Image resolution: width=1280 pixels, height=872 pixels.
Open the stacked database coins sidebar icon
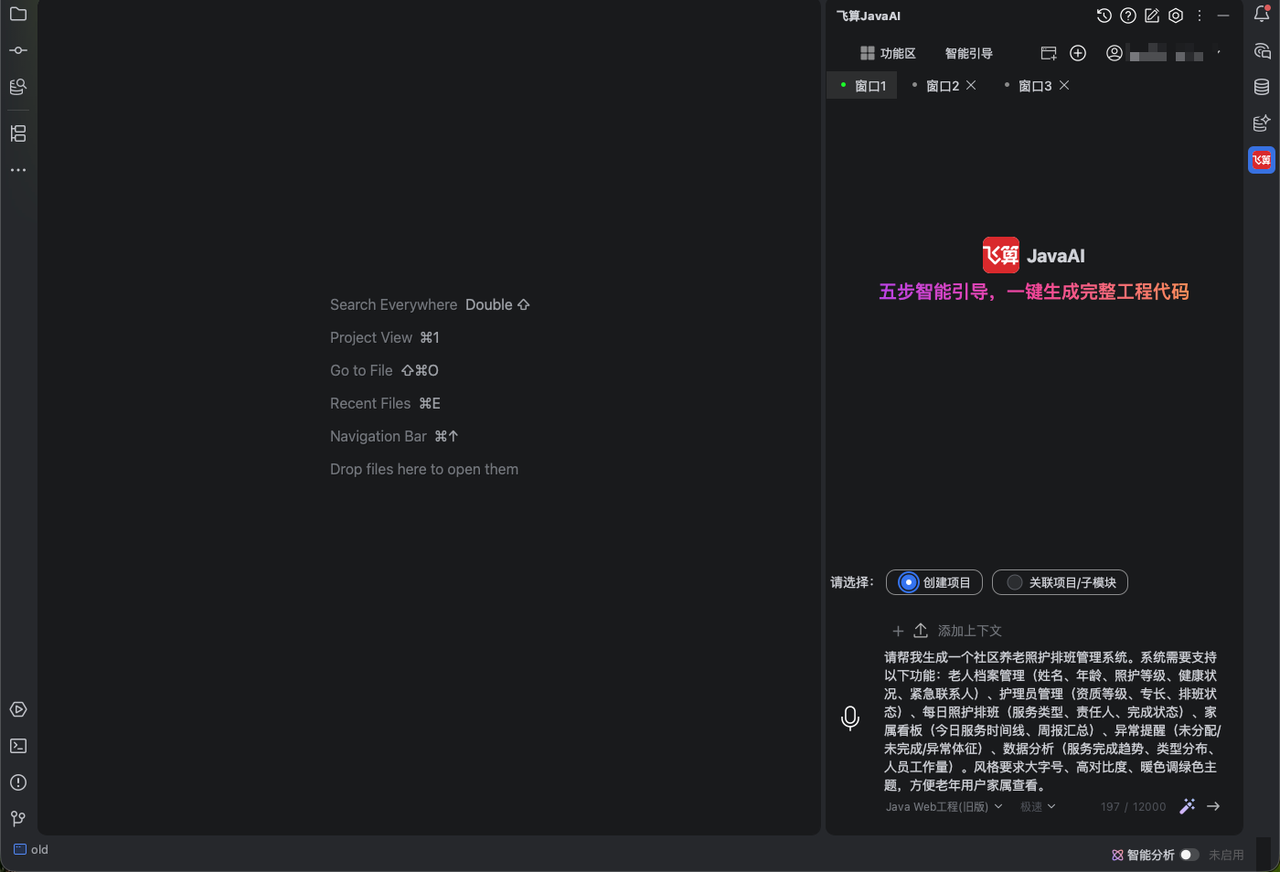click(18, 87)
